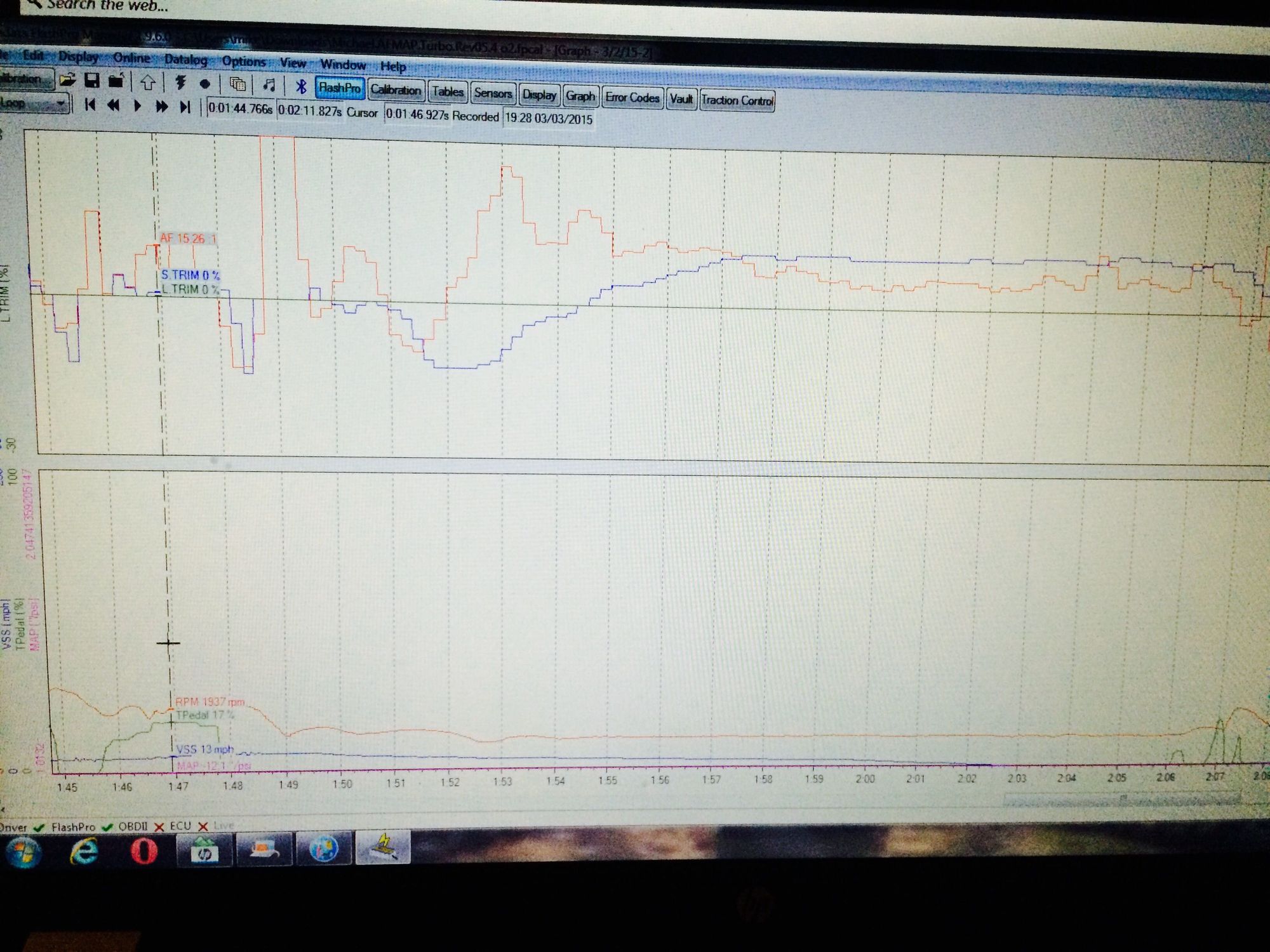Toggle the Graph window button

click(x=580, y=96)
